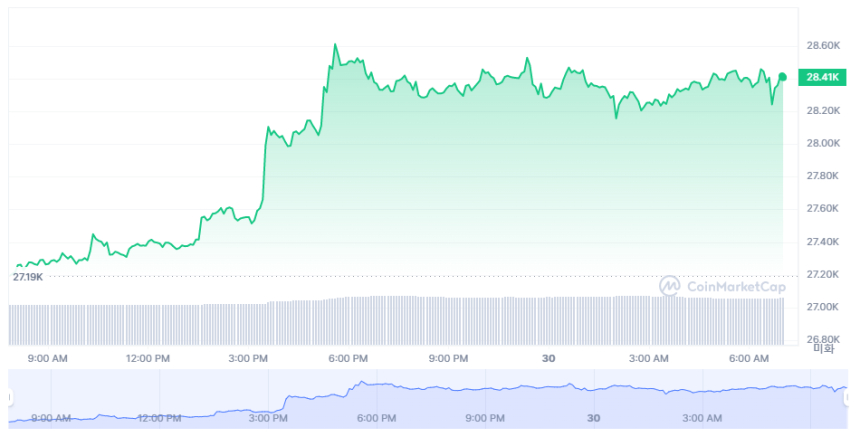Viewport: 860px width, 437px height.
Task: Click the bold 30 date label on main axis
Action: 548,358
